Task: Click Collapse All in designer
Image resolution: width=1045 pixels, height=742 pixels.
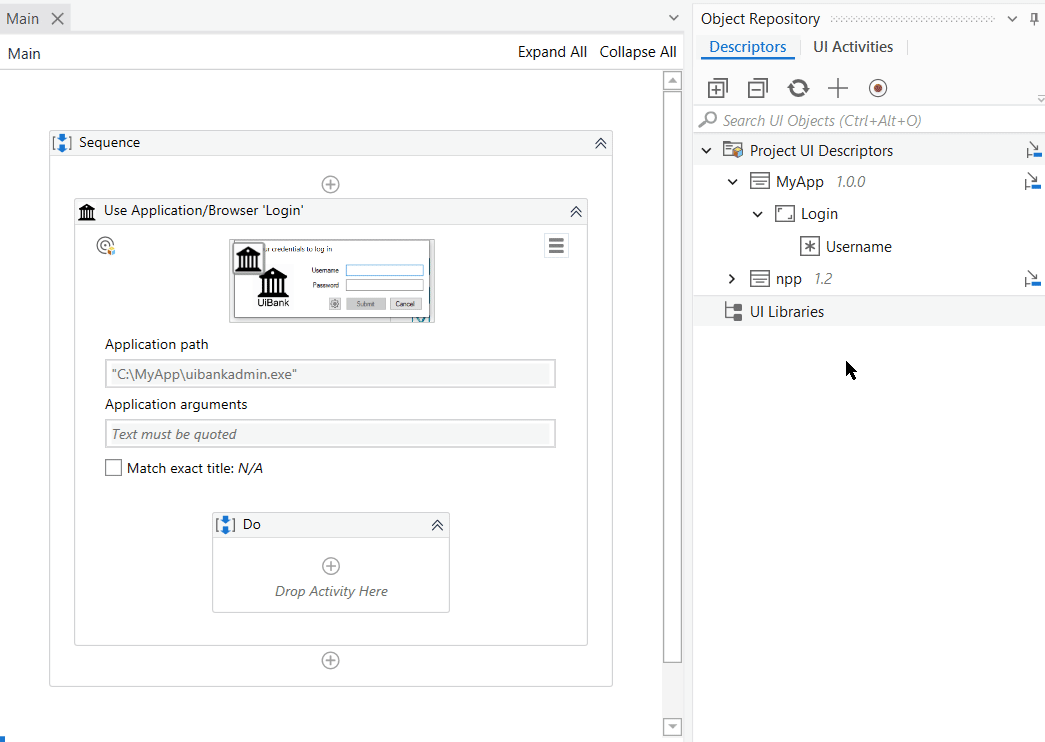Action: [x=638, y=52]
